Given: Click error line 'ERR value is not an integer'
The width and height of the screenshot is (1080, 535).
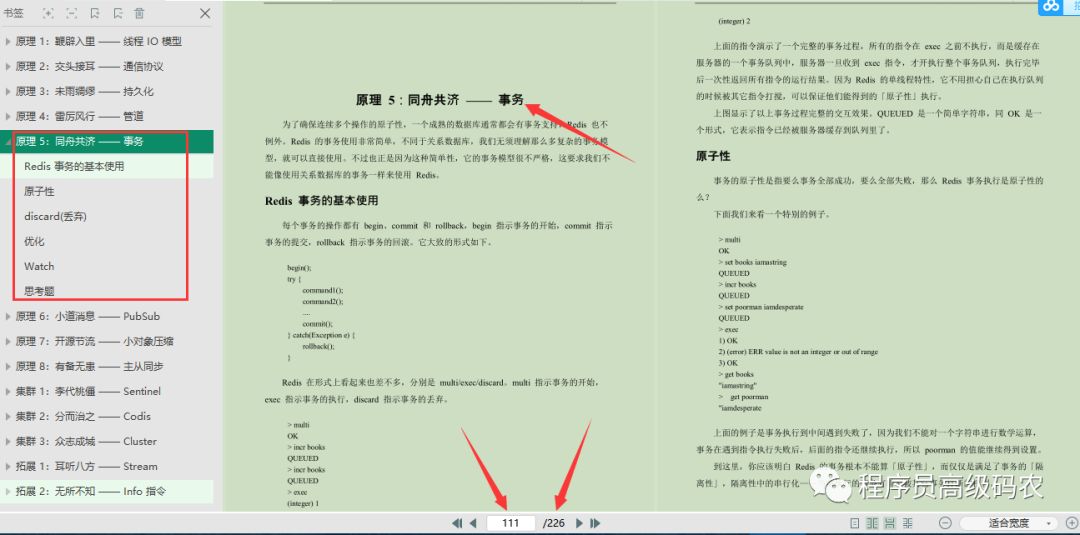Looking at the screenshot, I should click(x=798, y=352).
